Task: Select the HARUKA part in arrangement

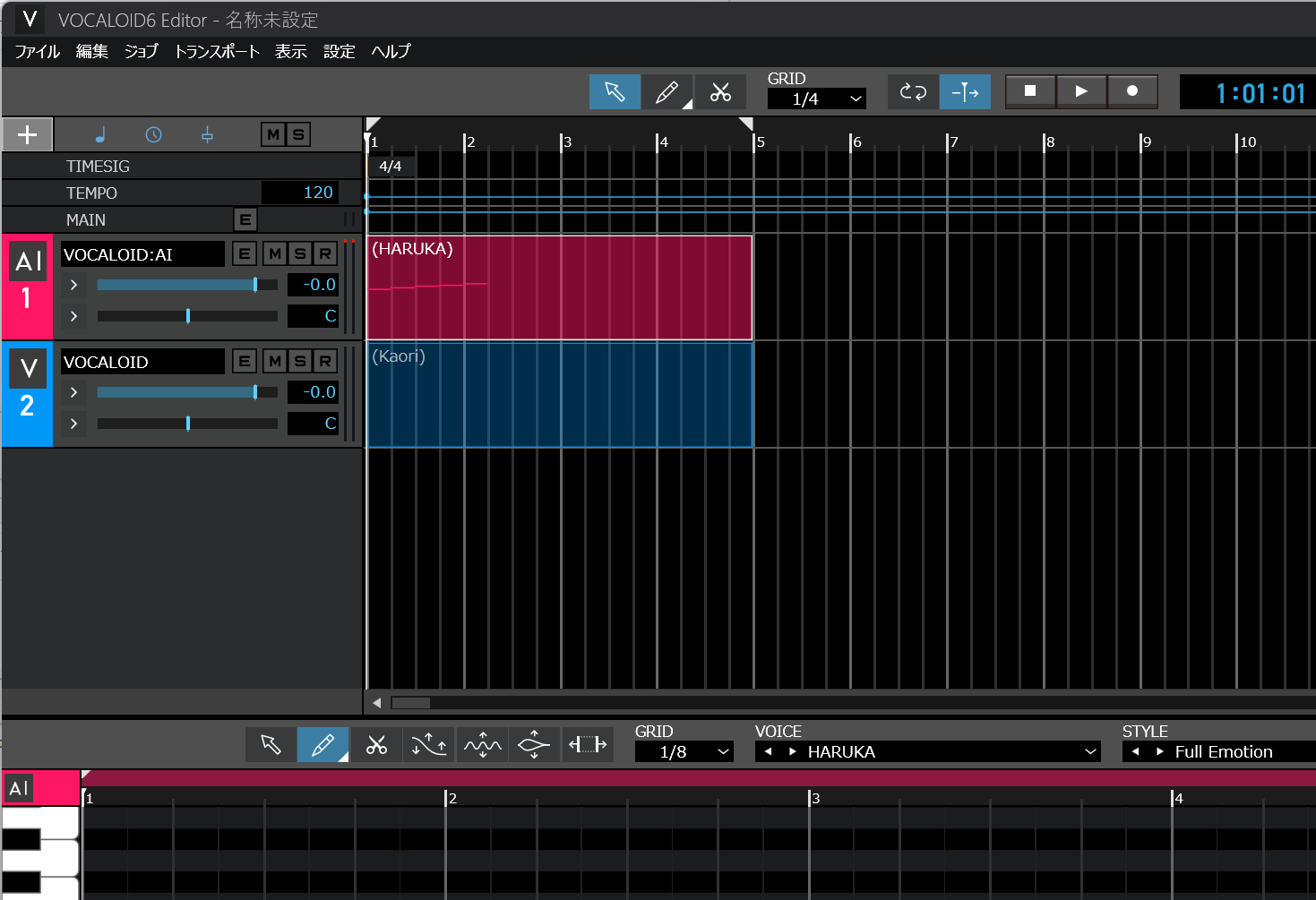Action: point(560,287)
